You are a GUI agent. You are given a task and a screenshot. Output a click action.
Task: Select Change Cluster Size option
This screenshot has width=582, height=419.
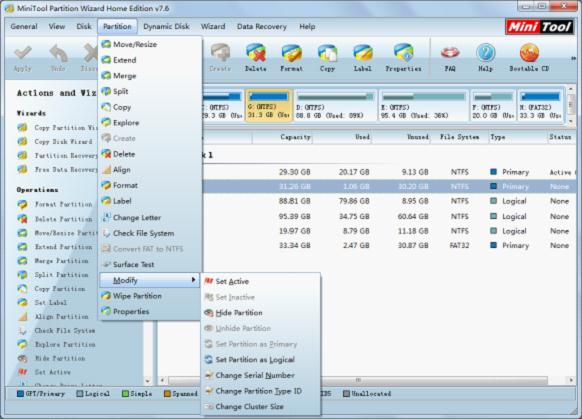click(x=261, y=407)
